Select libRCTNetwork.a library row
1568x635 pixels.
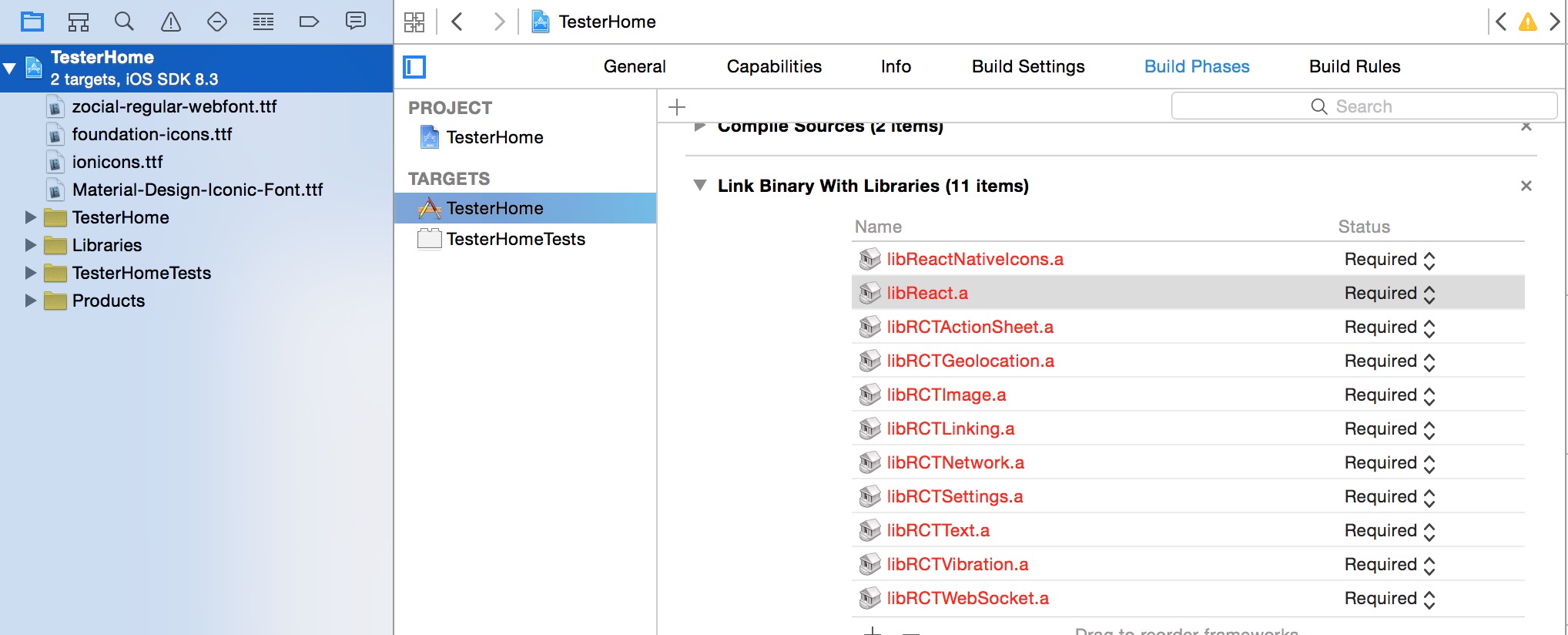point(1188,462)
